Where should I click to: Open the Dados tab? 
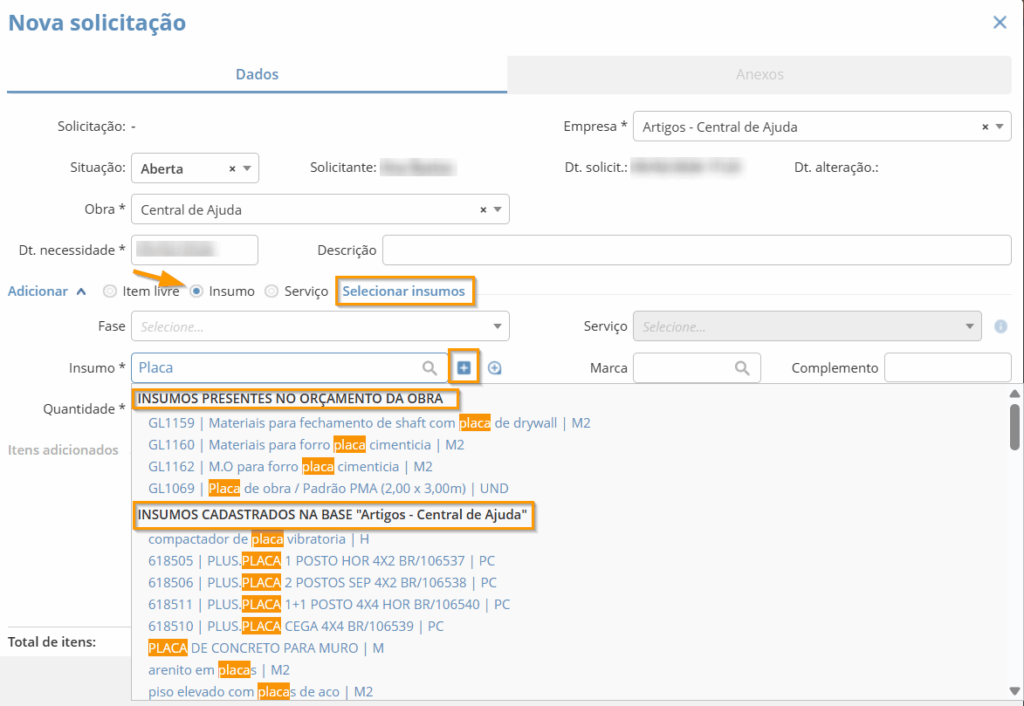(x=257, y=75)
